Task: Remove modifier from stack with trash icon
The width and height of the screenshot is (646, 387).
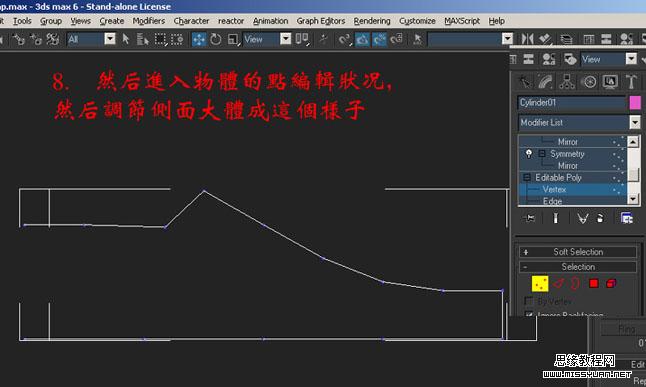Action: click(x=600, y=218)
